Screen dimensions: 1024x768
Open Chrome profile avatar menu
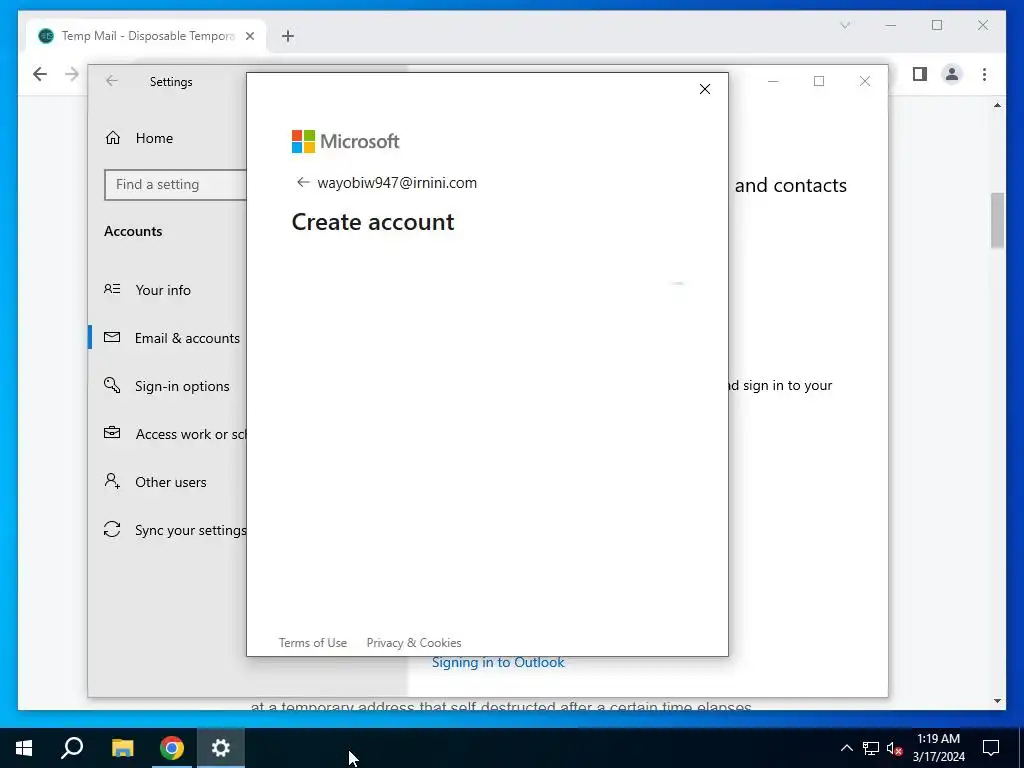pos(952,74)
